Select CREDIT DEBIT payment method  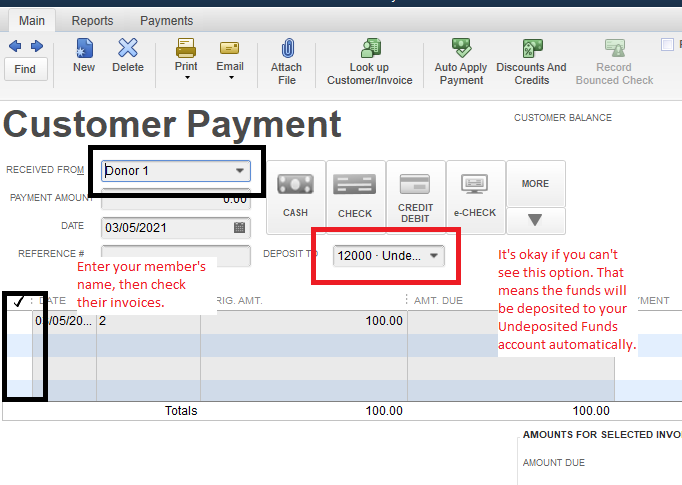415,197
